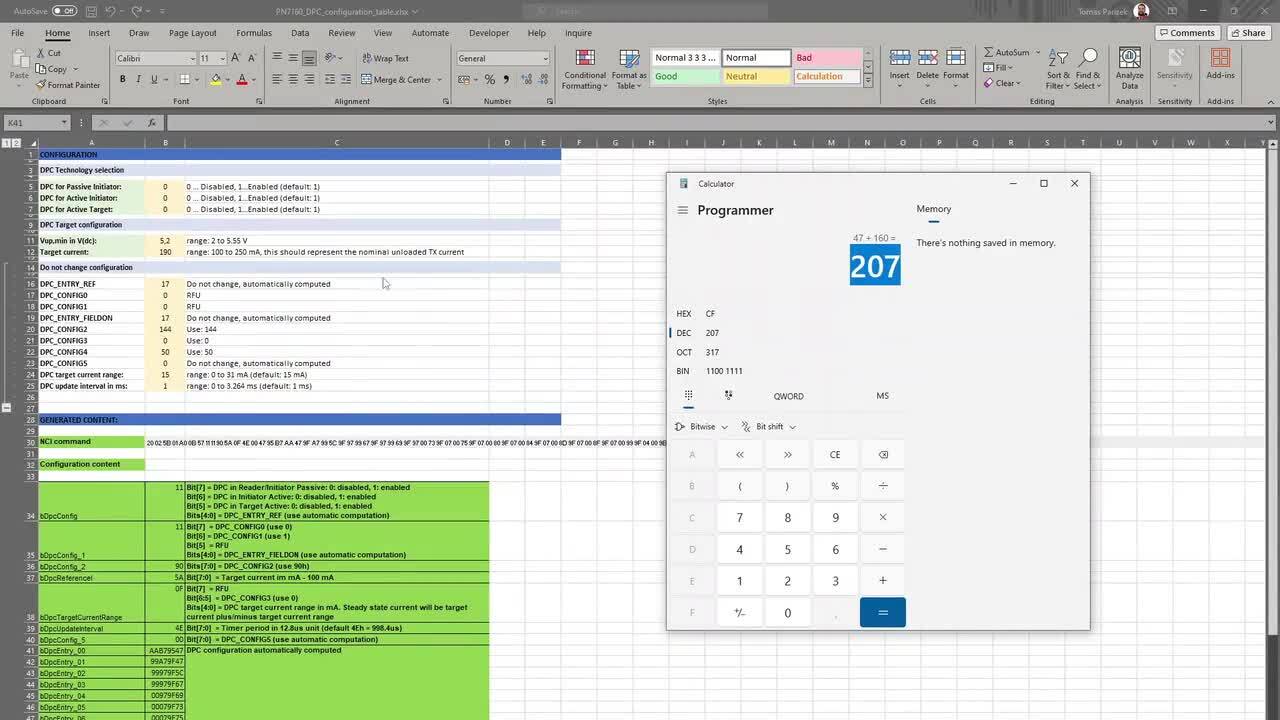Toggle Wrap Text for selected cells
This screenshot has width=1280, height=720.
pos(385,58)
